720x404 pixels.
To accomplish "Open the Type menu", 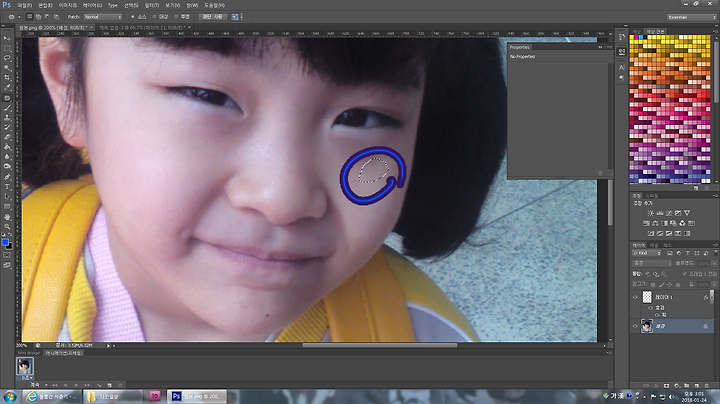I will 112,5.
